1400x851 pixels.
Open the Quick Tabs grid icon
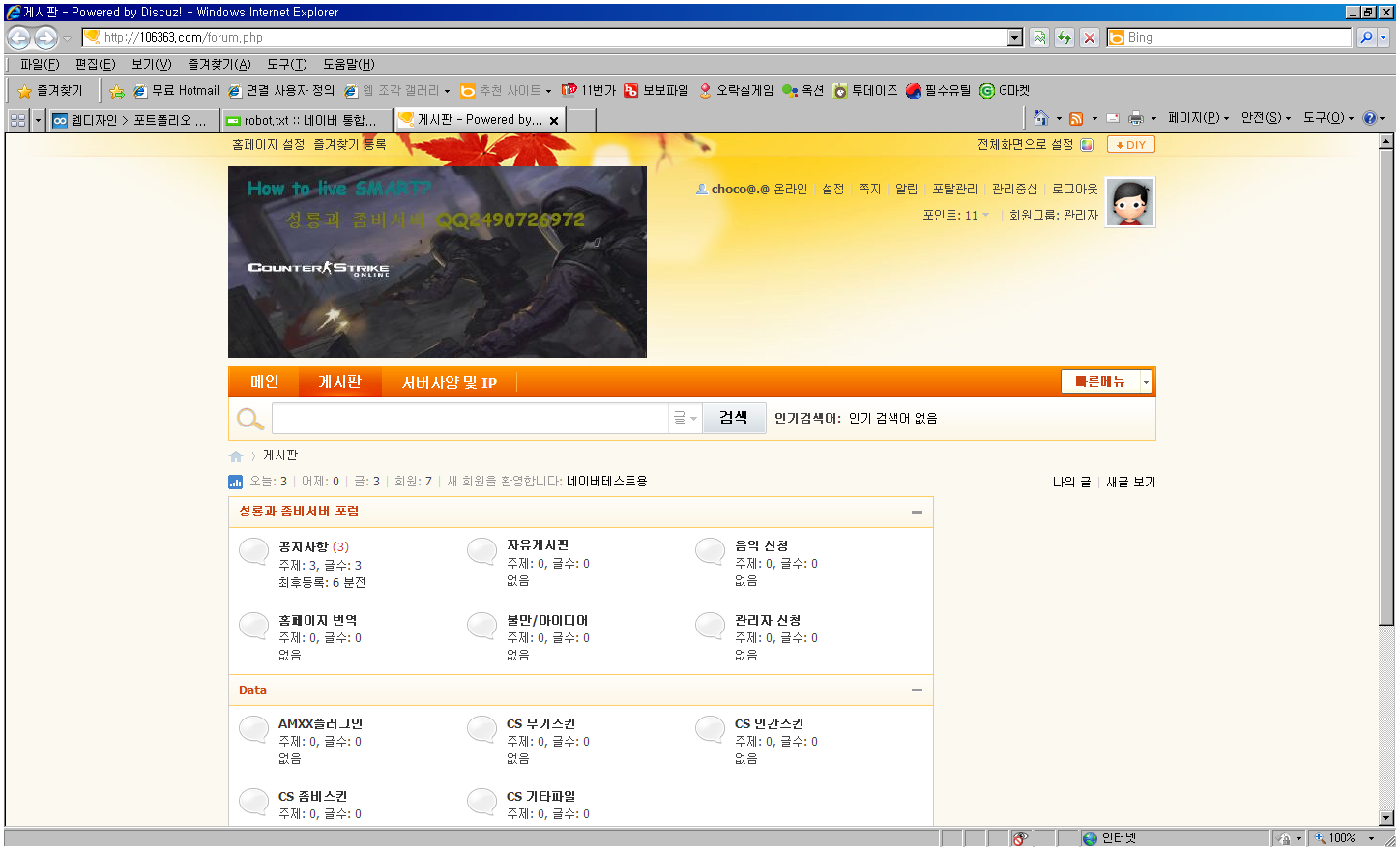coord(17,120)
